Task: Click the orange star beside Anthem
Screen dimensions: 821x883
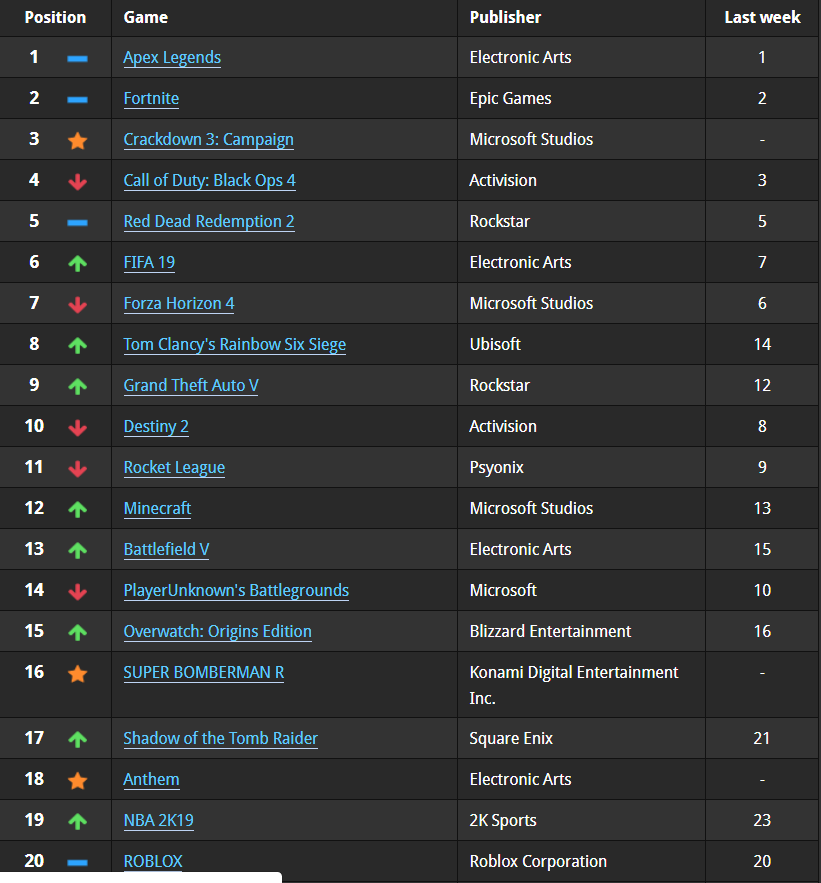Action: (77, 780)
